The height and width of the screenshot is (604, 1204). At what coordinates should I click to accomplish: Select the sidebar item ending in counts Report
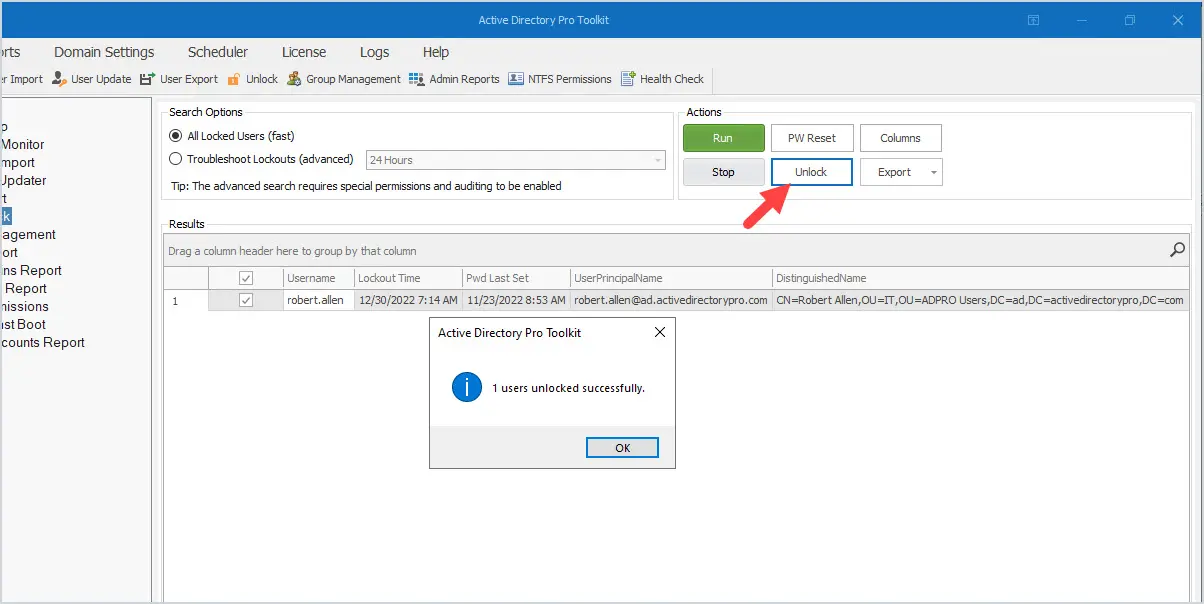pyautogui.click(x=42, y=342)
